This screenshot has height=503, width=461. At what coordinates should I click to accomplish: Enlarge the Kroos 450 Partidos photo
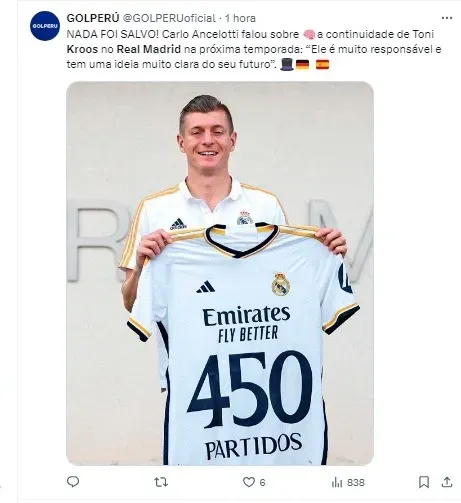pos(220,273)
